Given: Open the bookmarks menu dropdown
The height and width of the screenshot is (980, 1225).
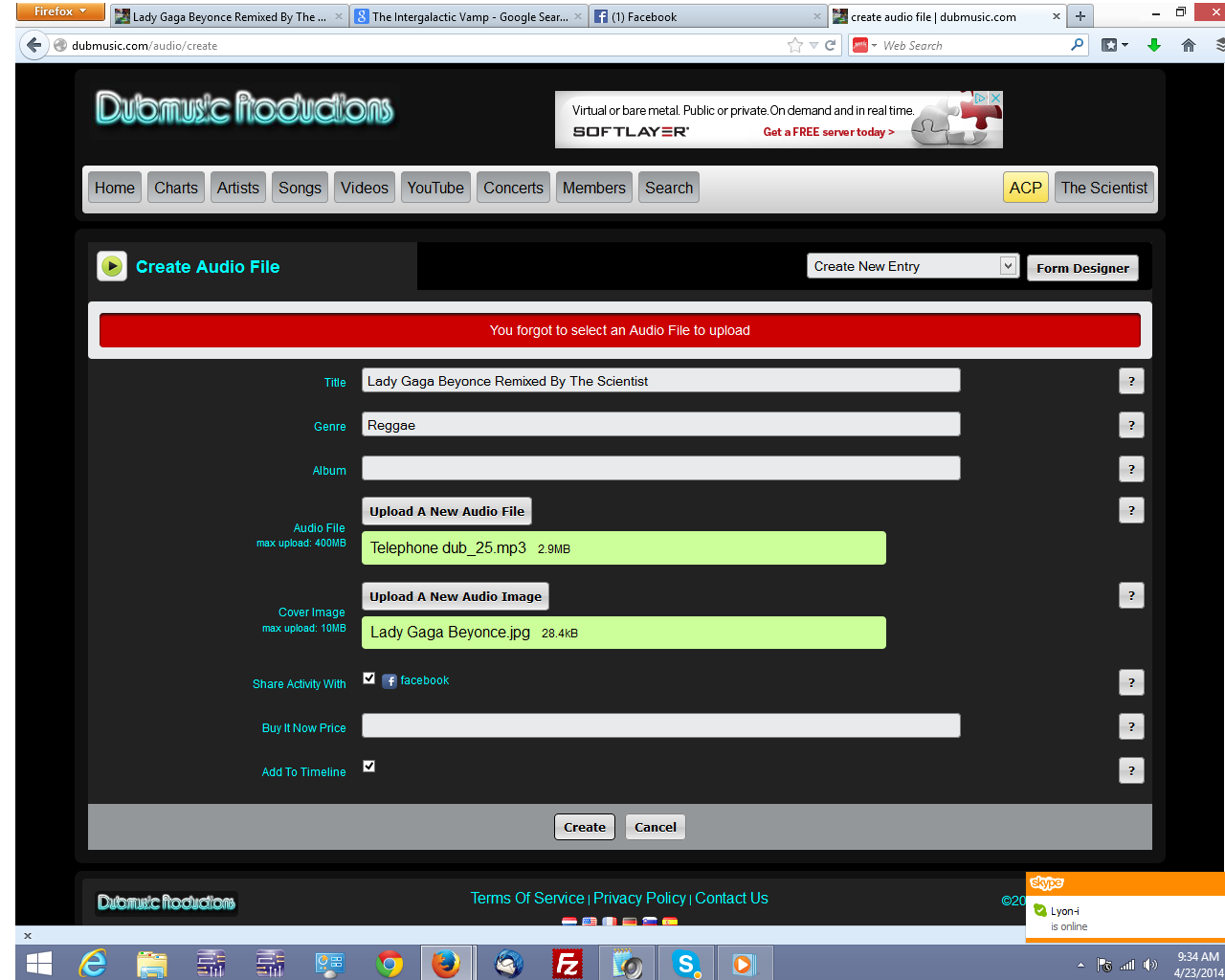Looking at the screenshot, I should click(x=1115, y=45).
